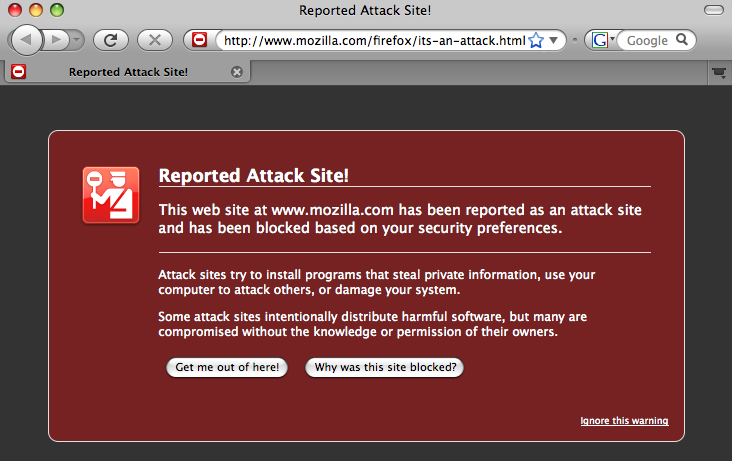Reload the current page
The height and width of the screenshot is (461, 732).
(110, 40)
